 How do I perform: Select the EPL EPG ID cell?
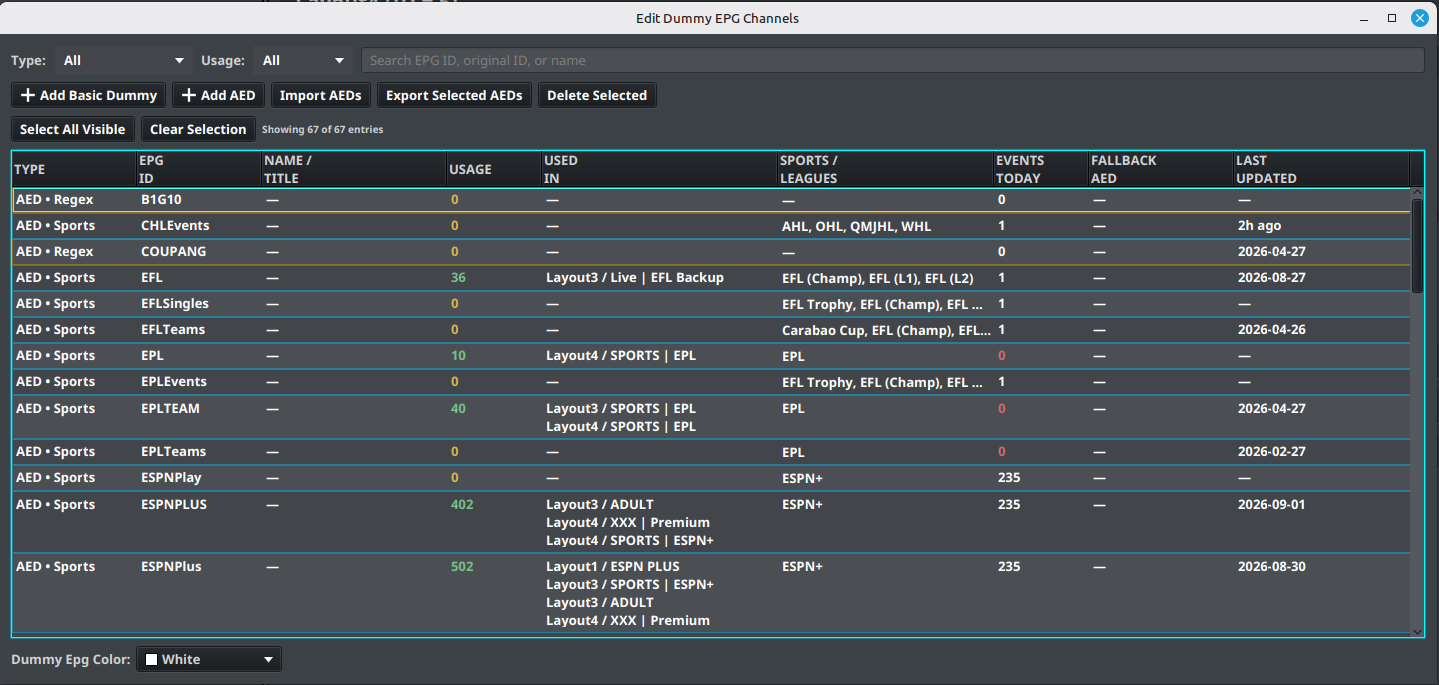click(198, 356)
